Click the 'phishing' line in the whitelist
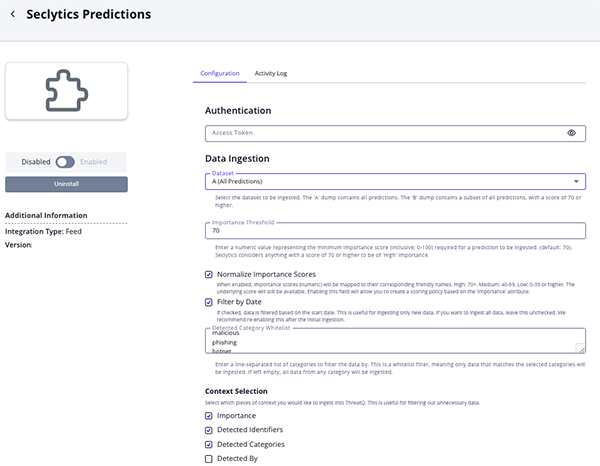Image resolution: width=600 pixels, height=466 pixels. (225, 342)
